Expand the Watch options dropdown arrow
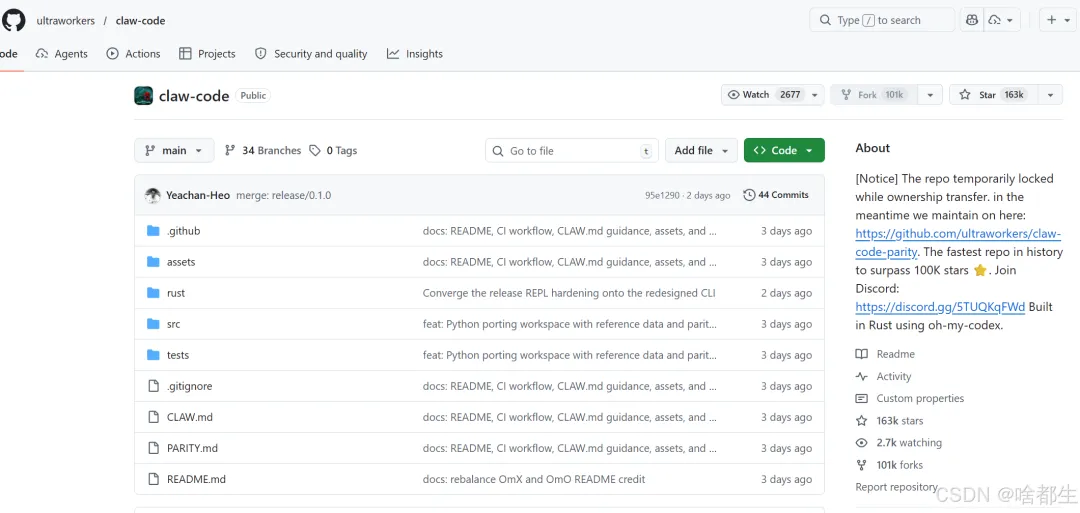The width and height of the screenshot is (1080, 513). (x=815, y=95)
